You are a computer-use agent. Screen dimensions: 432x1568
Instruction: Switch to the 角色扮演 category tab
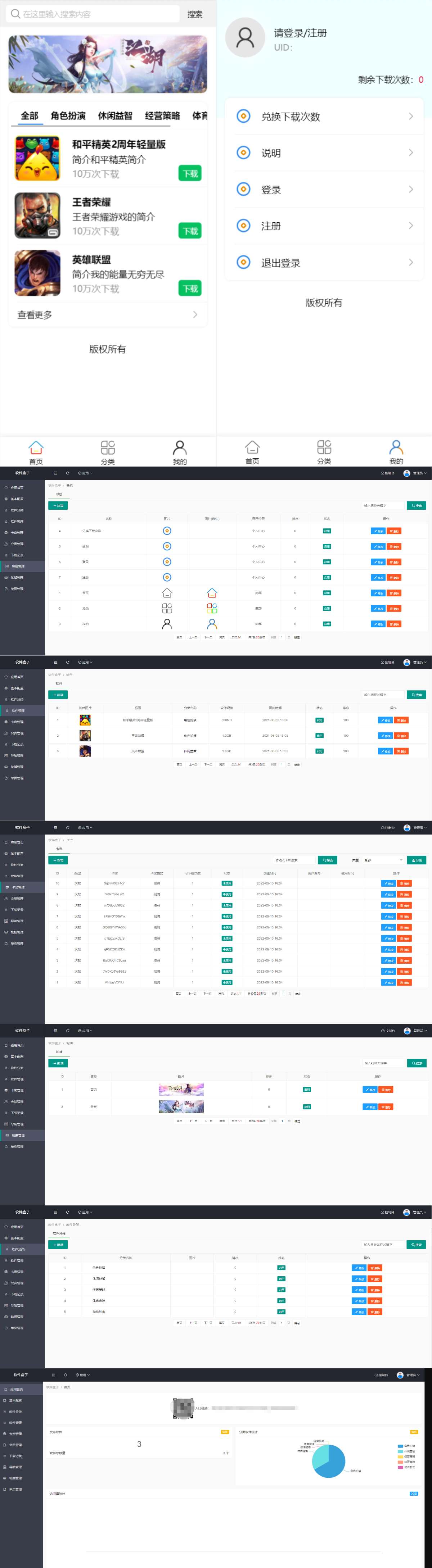[x=68, y=116]
